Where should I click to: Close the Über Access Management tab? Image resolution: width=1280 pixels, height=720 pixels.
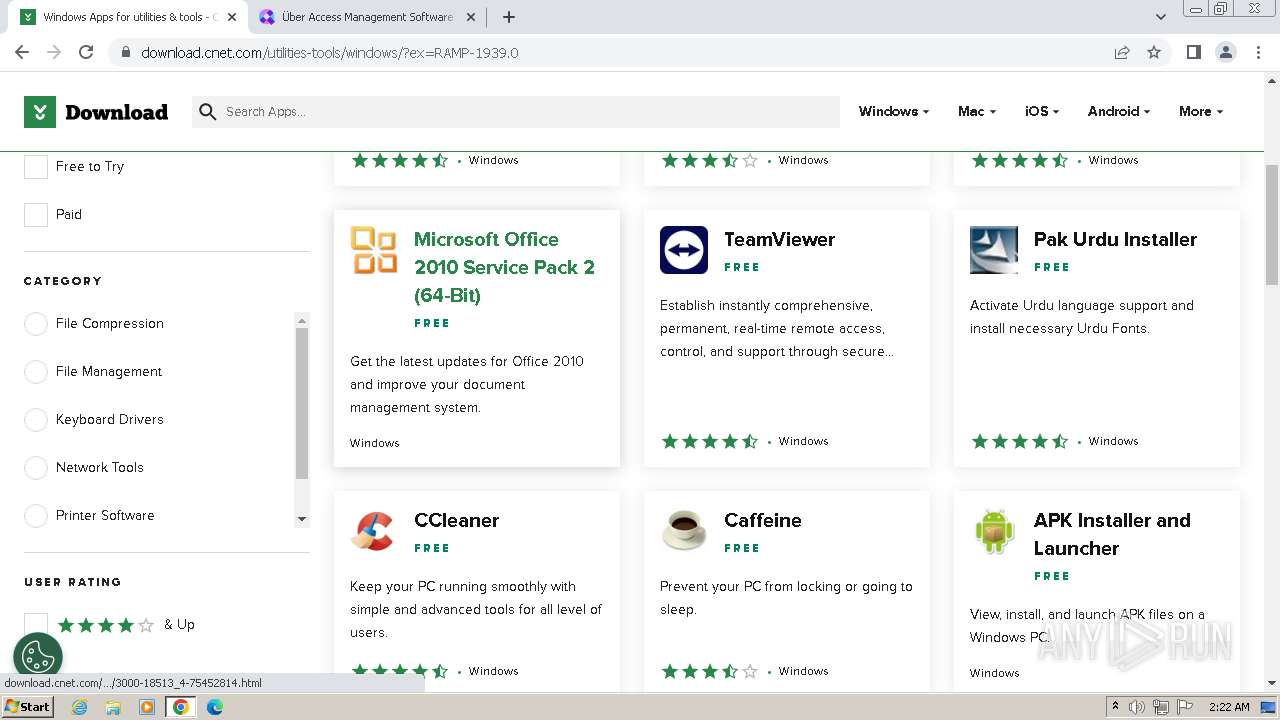click(x=471, y=17)
